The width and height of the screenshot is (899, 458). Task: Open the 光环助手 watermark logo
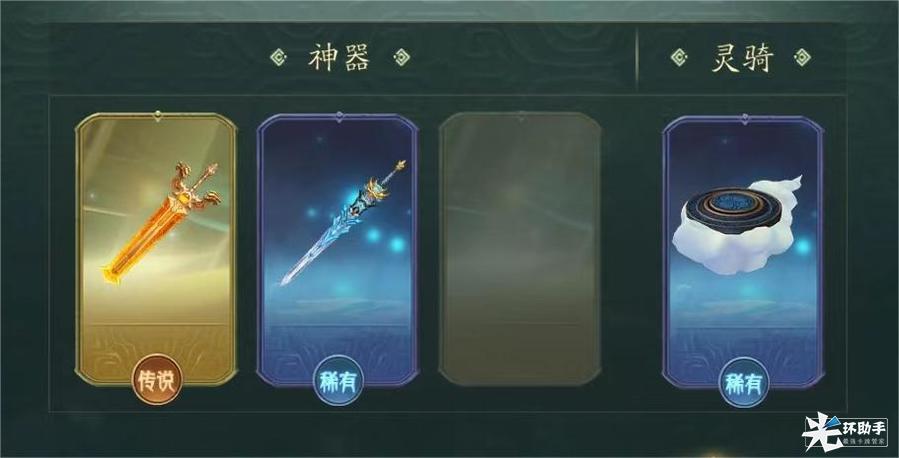click(845, 432)
